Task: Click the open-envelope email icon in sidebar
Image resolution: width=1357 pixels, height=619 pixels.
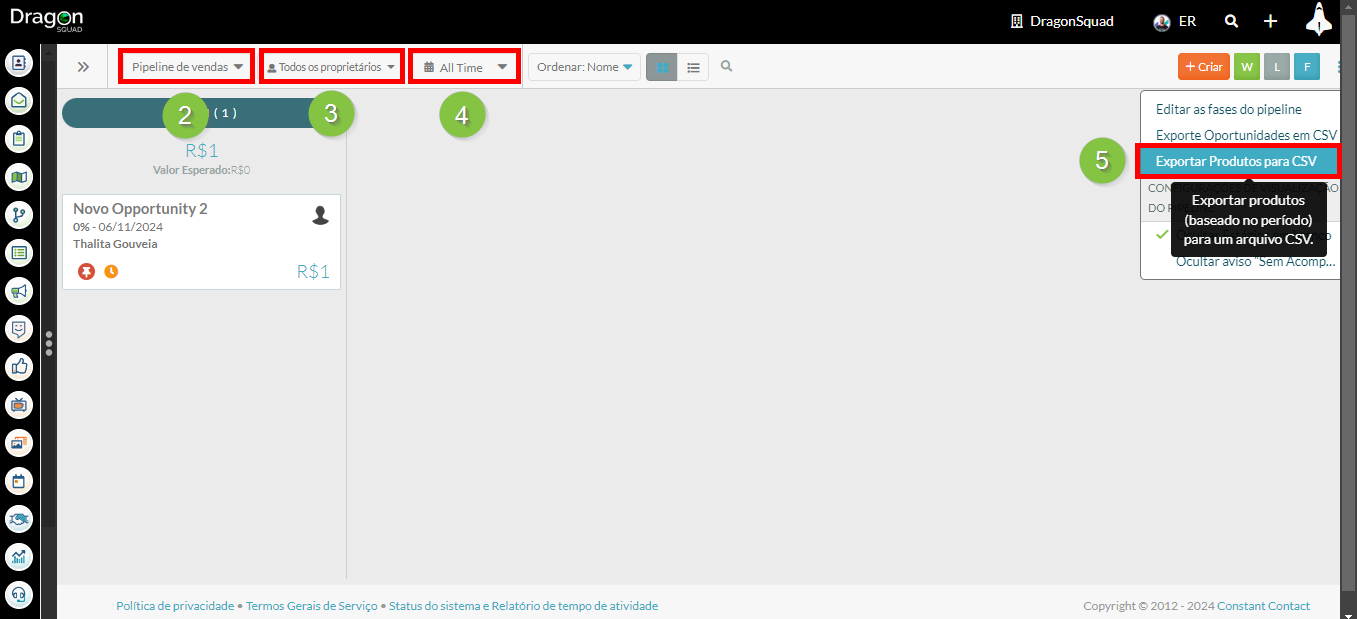Action: [x=19, y=101]
